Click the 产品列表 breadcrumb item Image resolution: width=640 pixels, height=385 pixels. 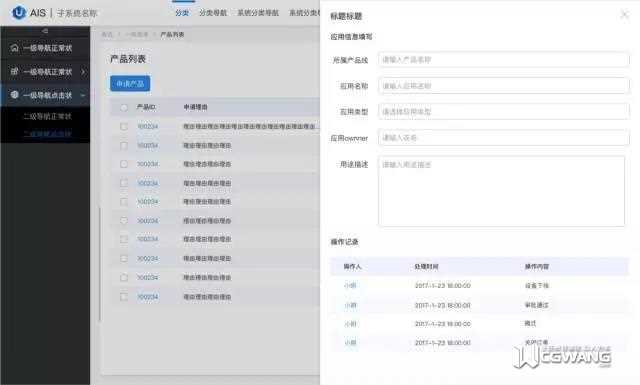(x=172, y=35)
